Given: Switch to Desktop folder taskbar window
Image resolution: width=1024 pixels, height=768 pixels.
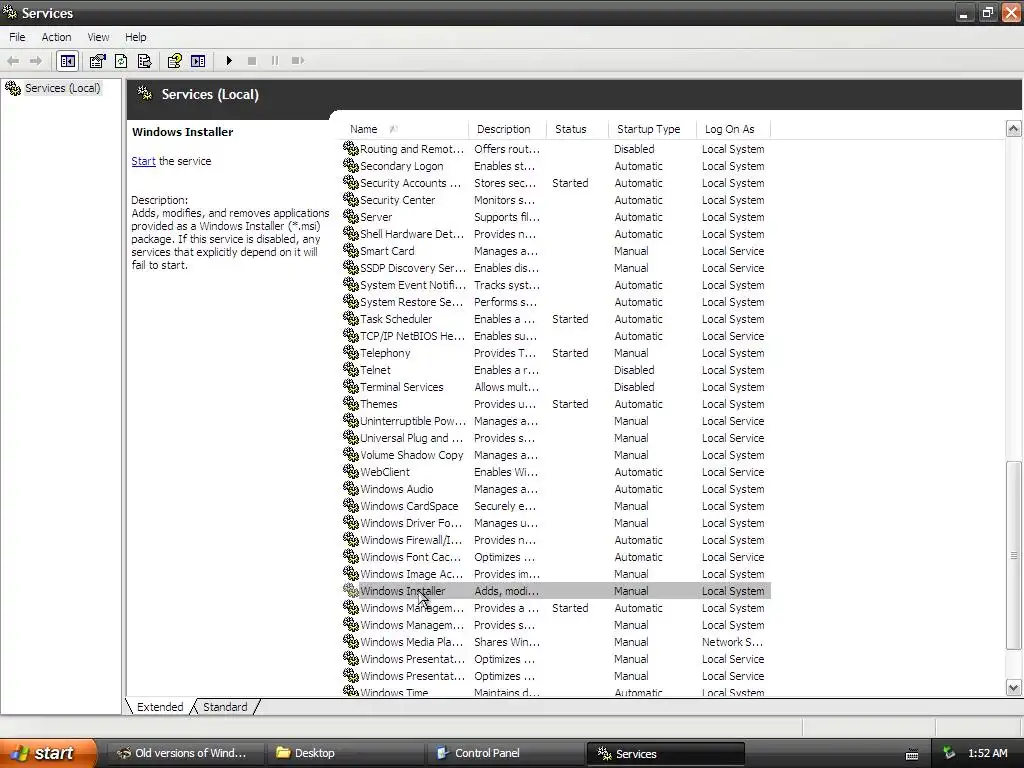Looking at the screenshot, I should coord(345,753).
